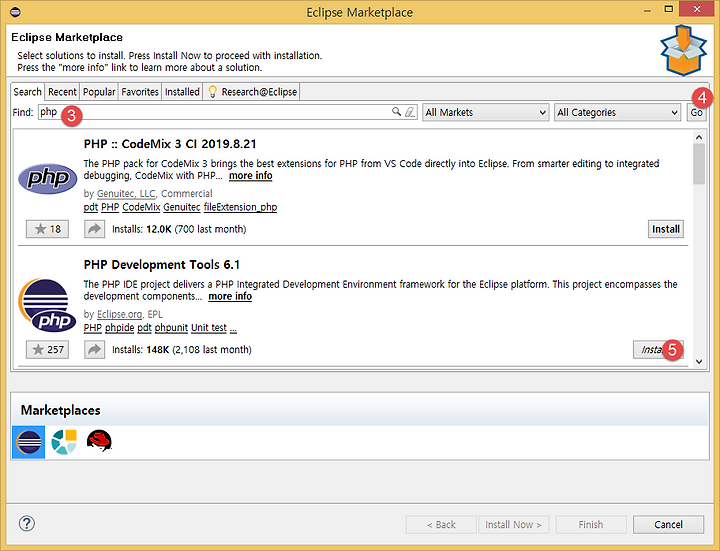Click the PHP Development Tools 6.1 title
This screenshot has height=551, width=720.
162,265
